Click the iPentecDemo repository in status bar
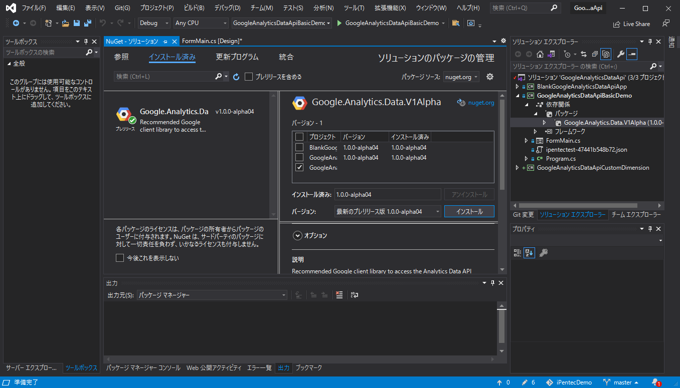The height and width of the screenshot is (388, 680). [x=569, y=382]
